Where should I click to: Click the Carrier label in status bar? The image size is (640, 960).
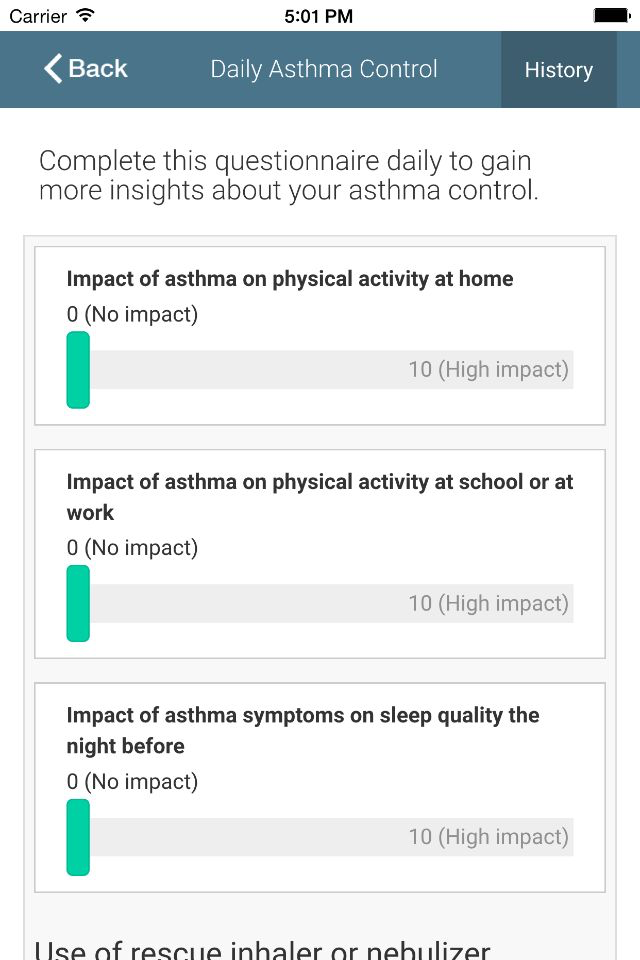(38, 16)
